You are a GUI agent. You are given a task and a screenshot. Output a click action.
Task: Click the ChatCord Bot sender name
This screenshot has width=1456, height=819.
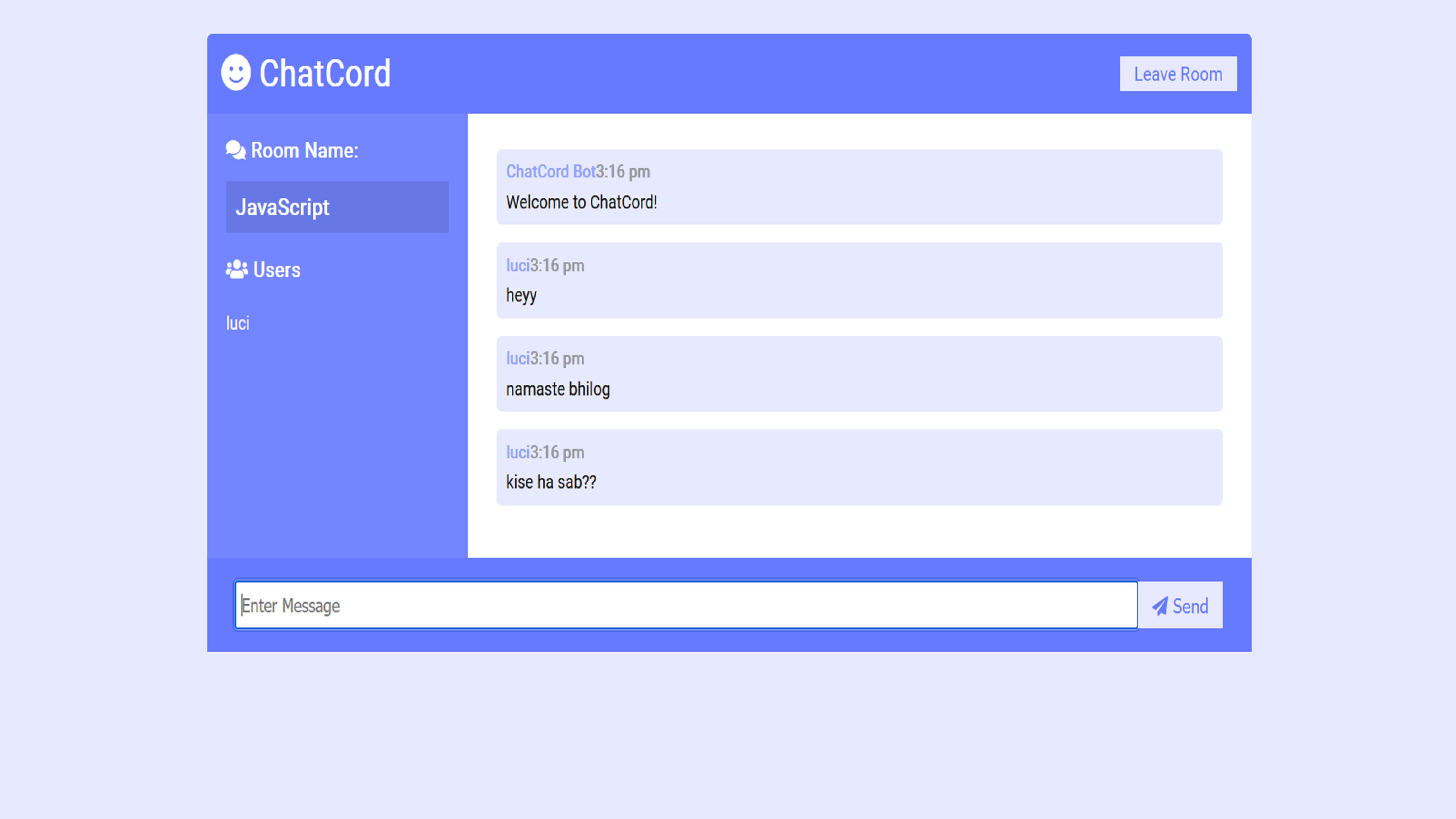551,171
